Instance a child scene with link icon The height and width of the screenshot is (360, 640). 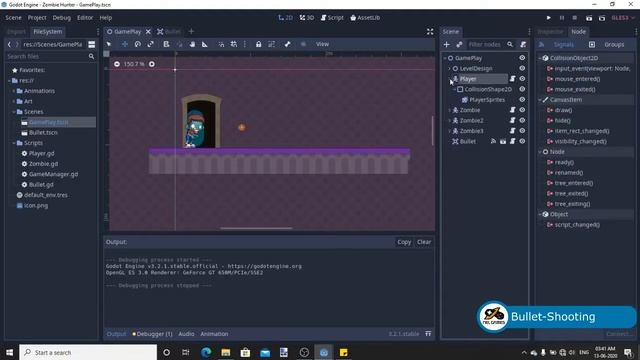click(x=459, y=44)
